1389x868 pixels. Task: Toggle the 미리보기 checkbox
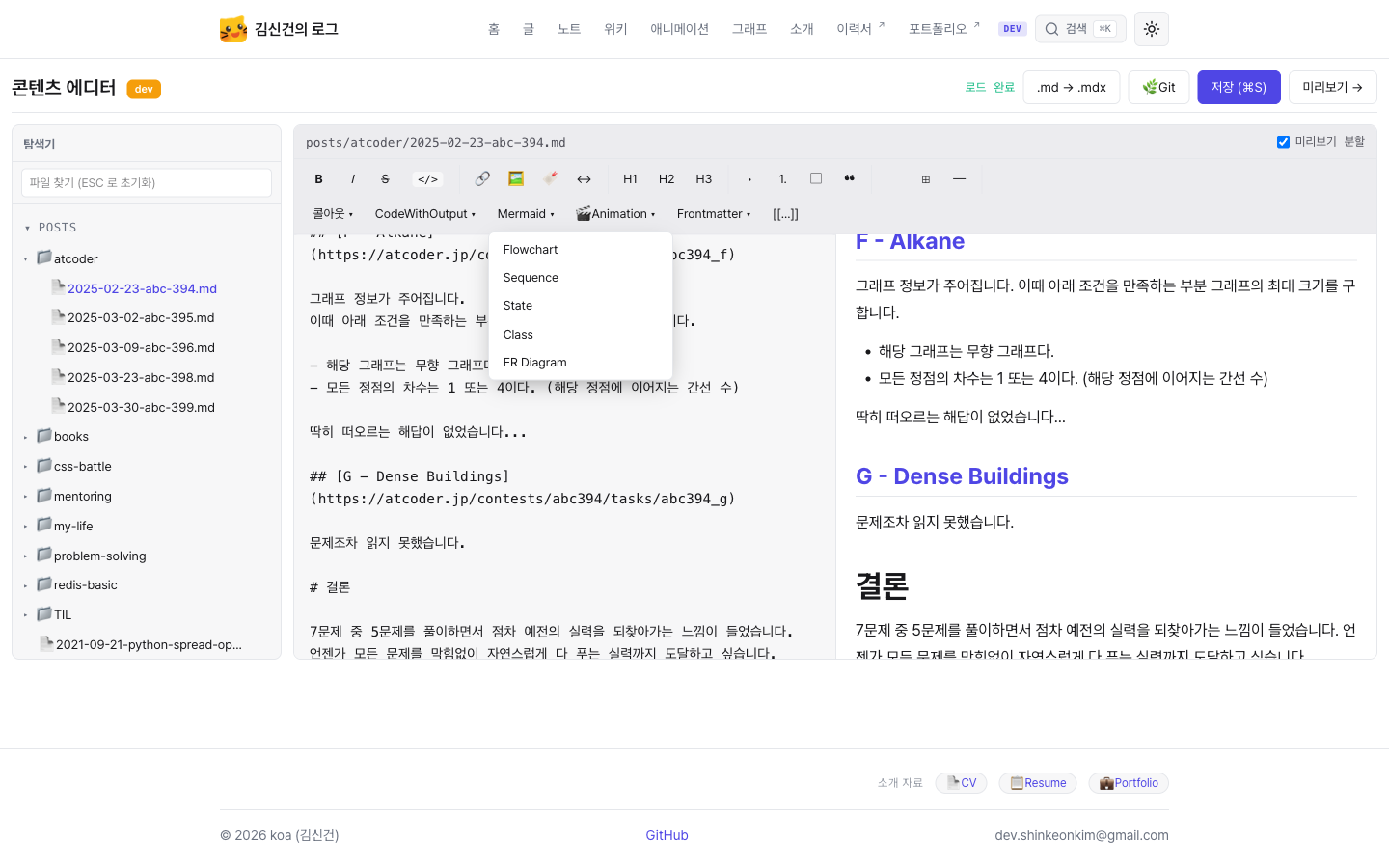[1283, 142]
